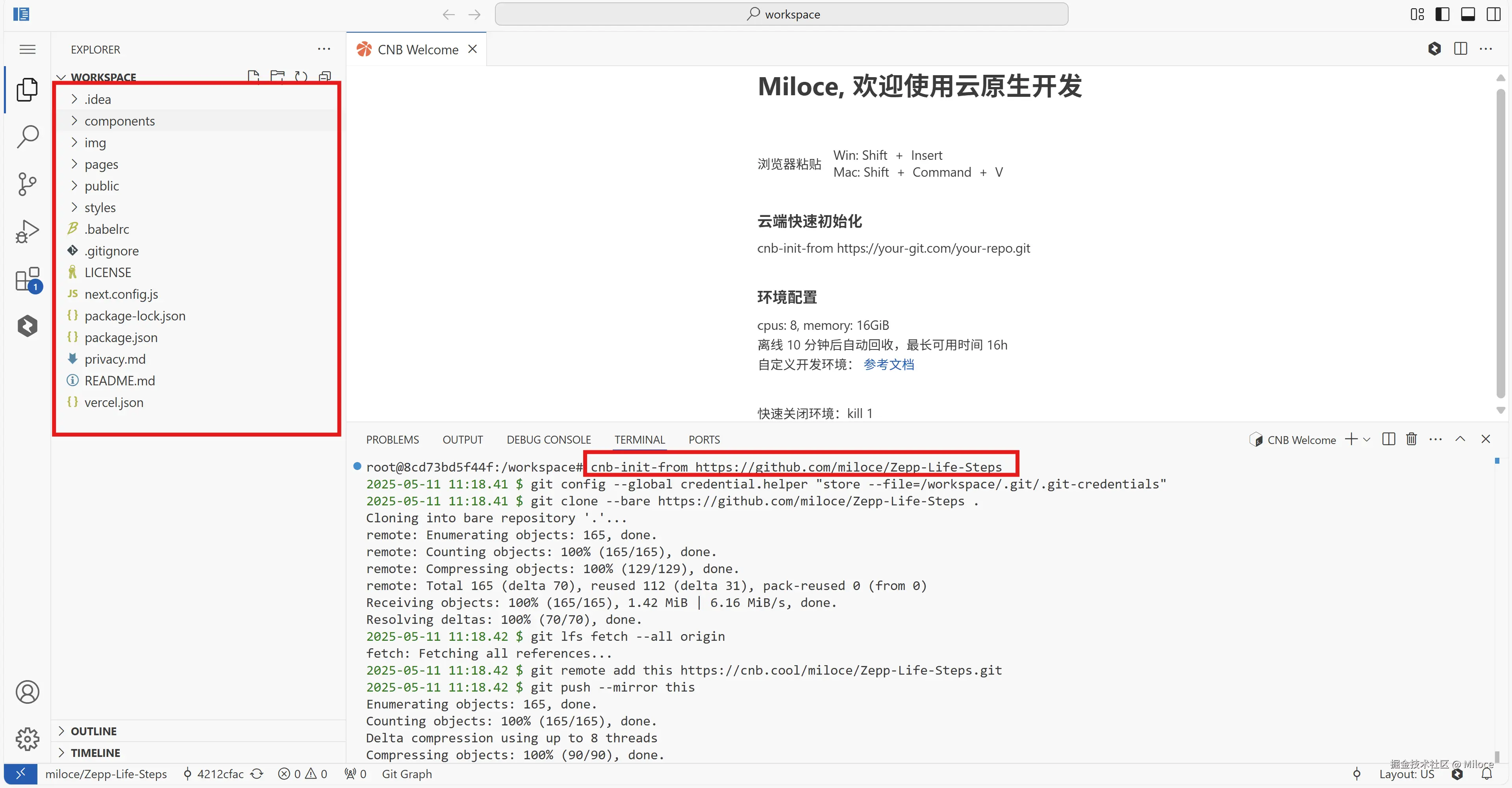
Task: Open Run and Debug view
Action: (27, 231)
